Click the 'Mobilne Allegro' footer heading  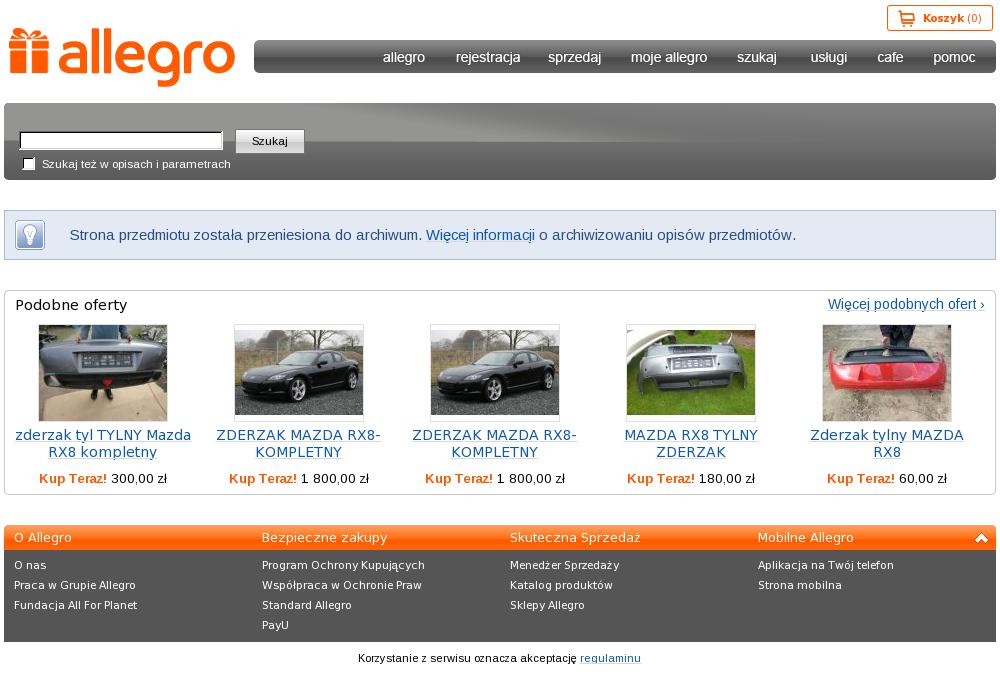click(x=805, y=538)
